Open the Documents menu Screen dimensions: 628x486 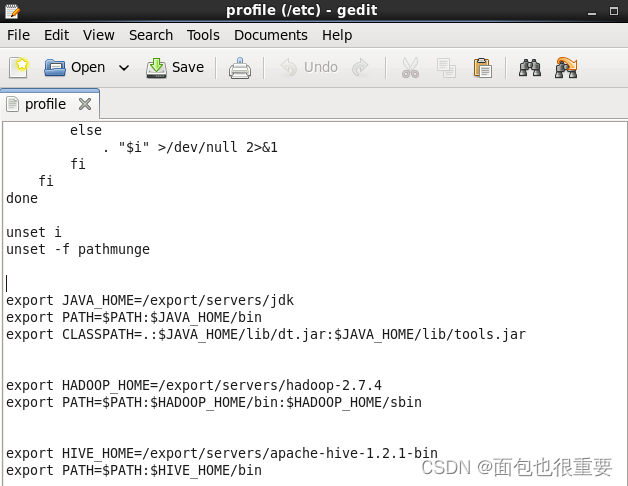tap(271, 35)
